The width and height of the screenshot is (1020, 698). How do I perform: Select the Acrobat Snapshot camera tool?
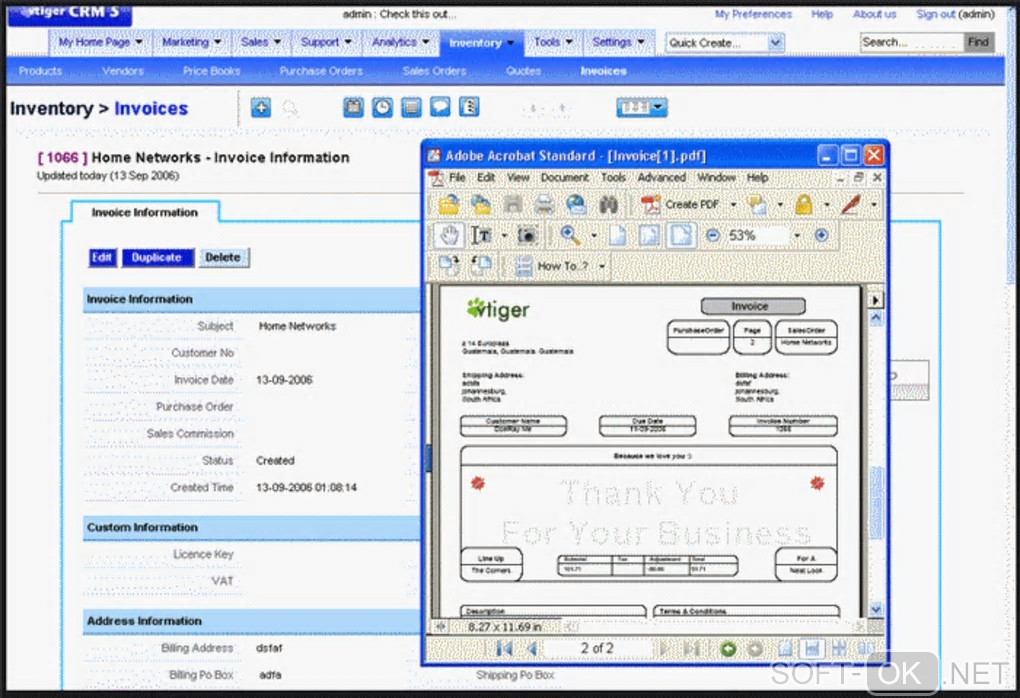[x=527, y=235]
